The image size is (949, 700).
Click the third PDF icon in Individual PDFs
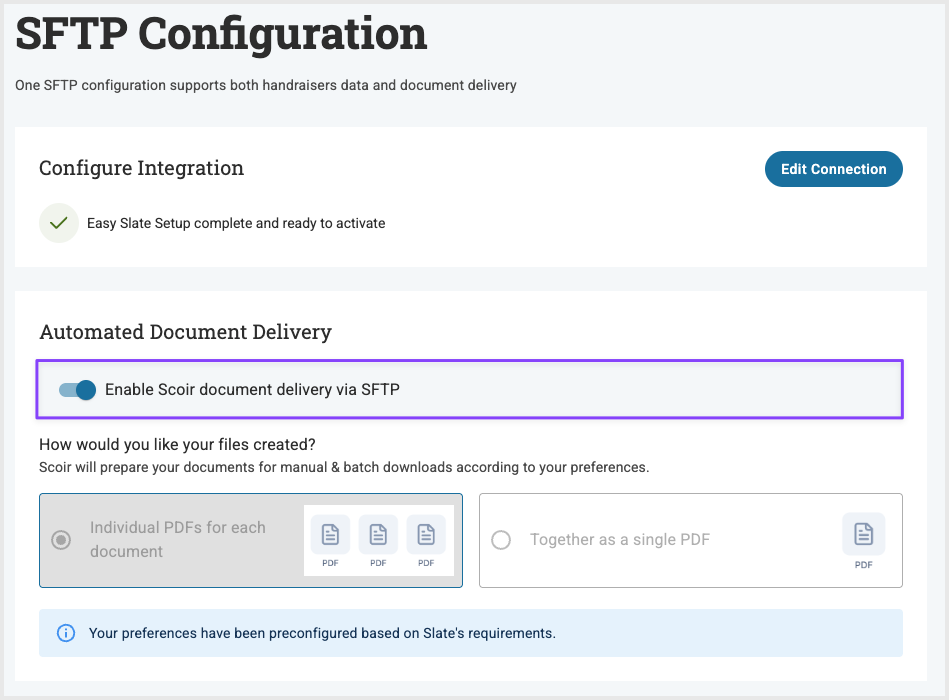[x=426, y=535]
